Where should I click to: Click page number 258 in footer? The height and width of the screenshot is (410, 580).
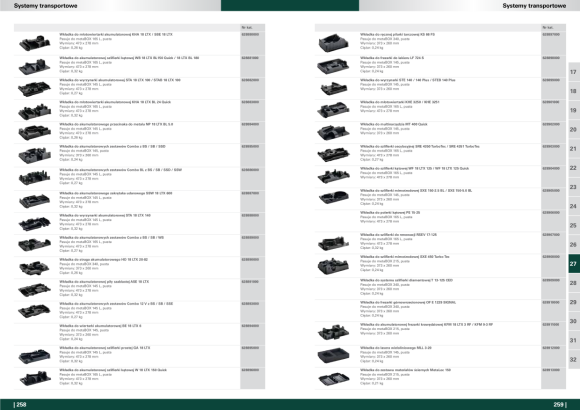20,404
